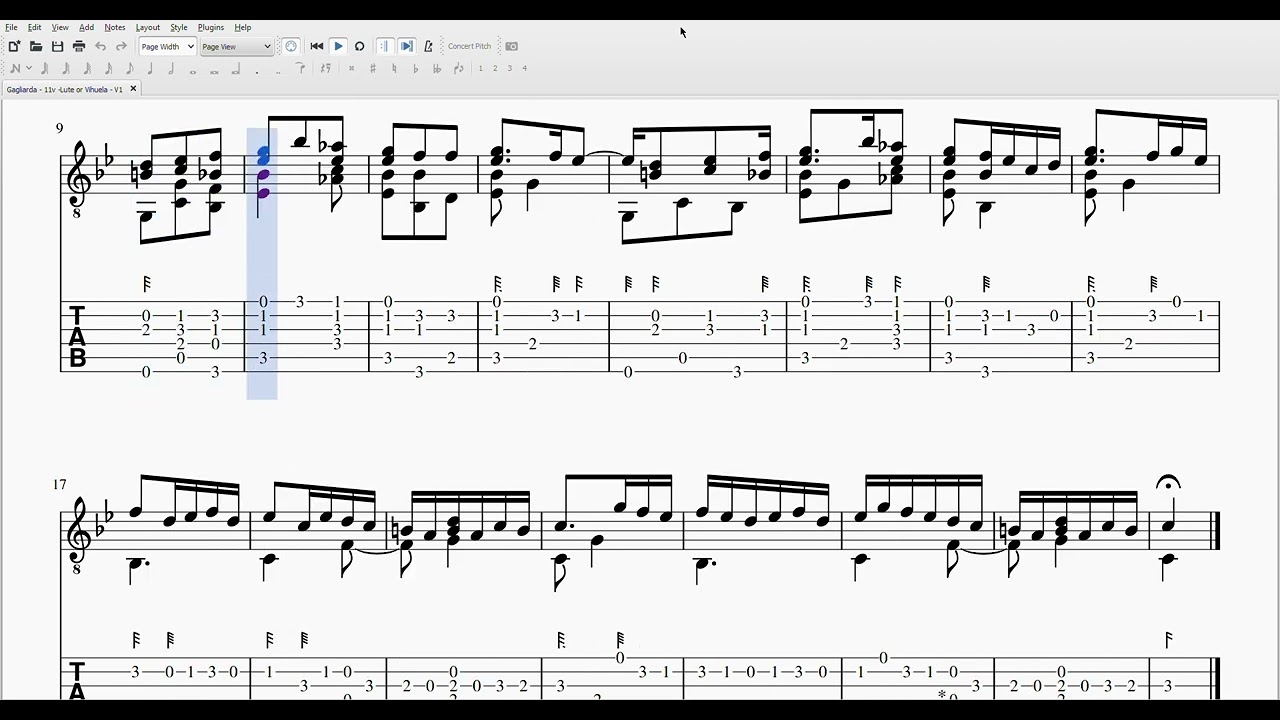Screen dimensions: 1280x720
Task: Switch to voice 2
Action: [x=495, y=68]
